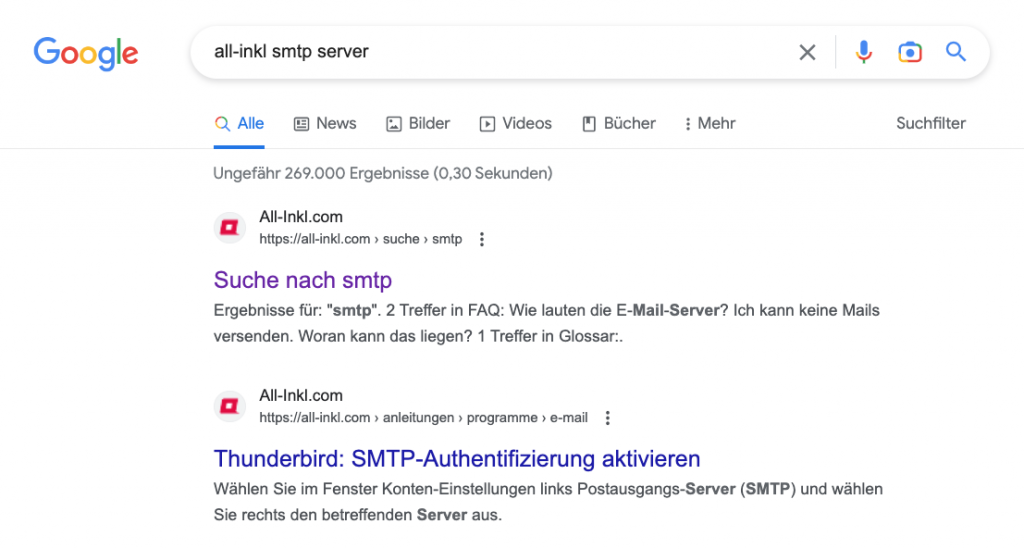Click the All-Inkl favicon of the first result

point(229,227)
